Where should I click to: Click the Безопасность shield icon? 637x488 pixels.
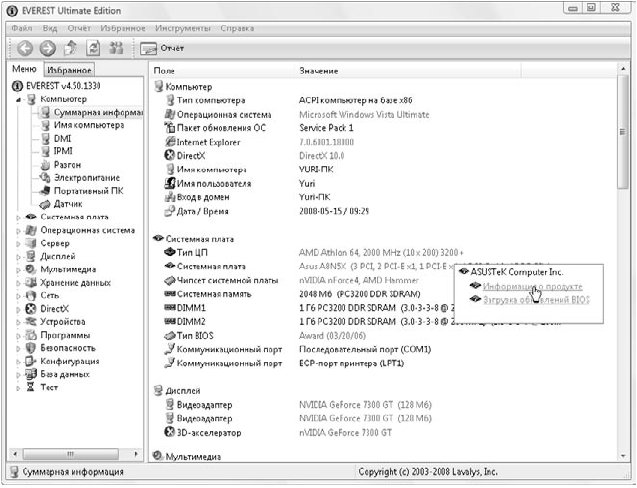tap(31, 348)
